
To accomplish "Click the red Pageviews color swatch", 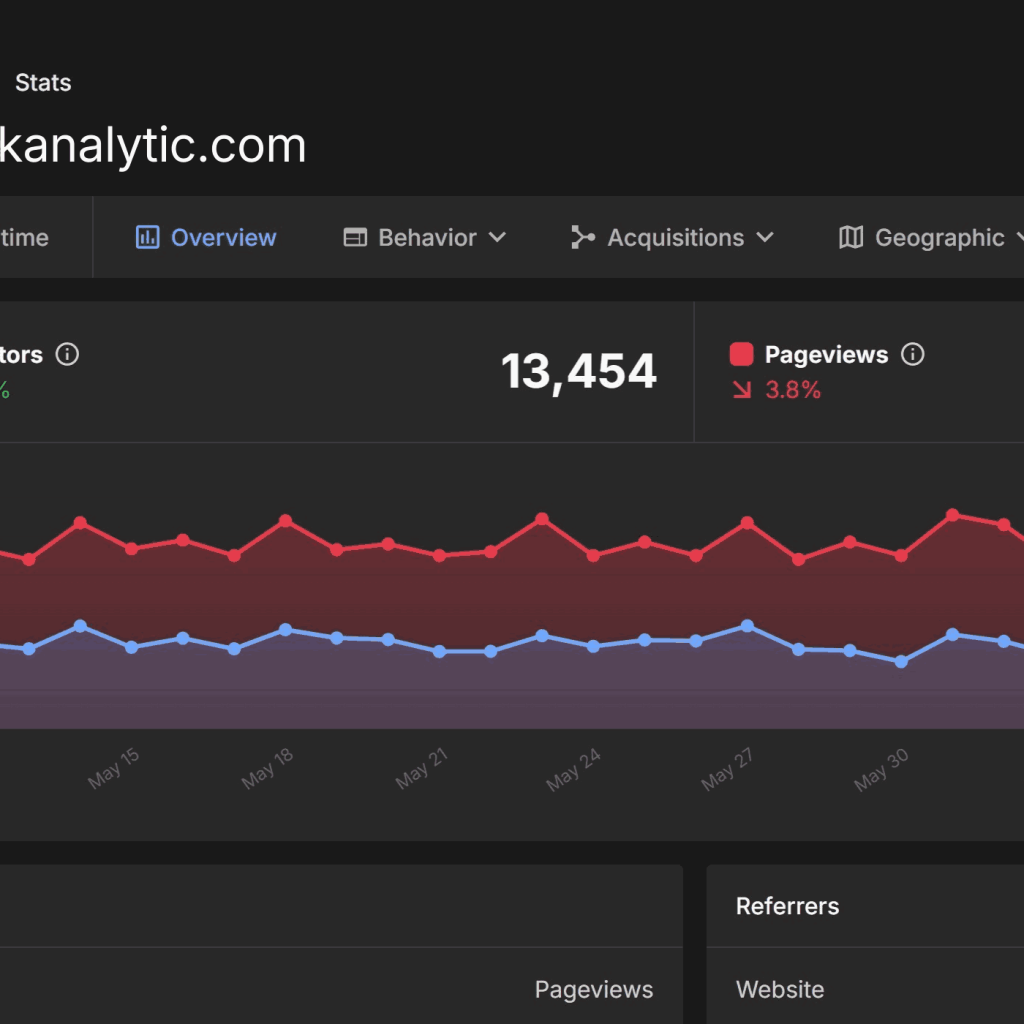I will coord(741,353).
